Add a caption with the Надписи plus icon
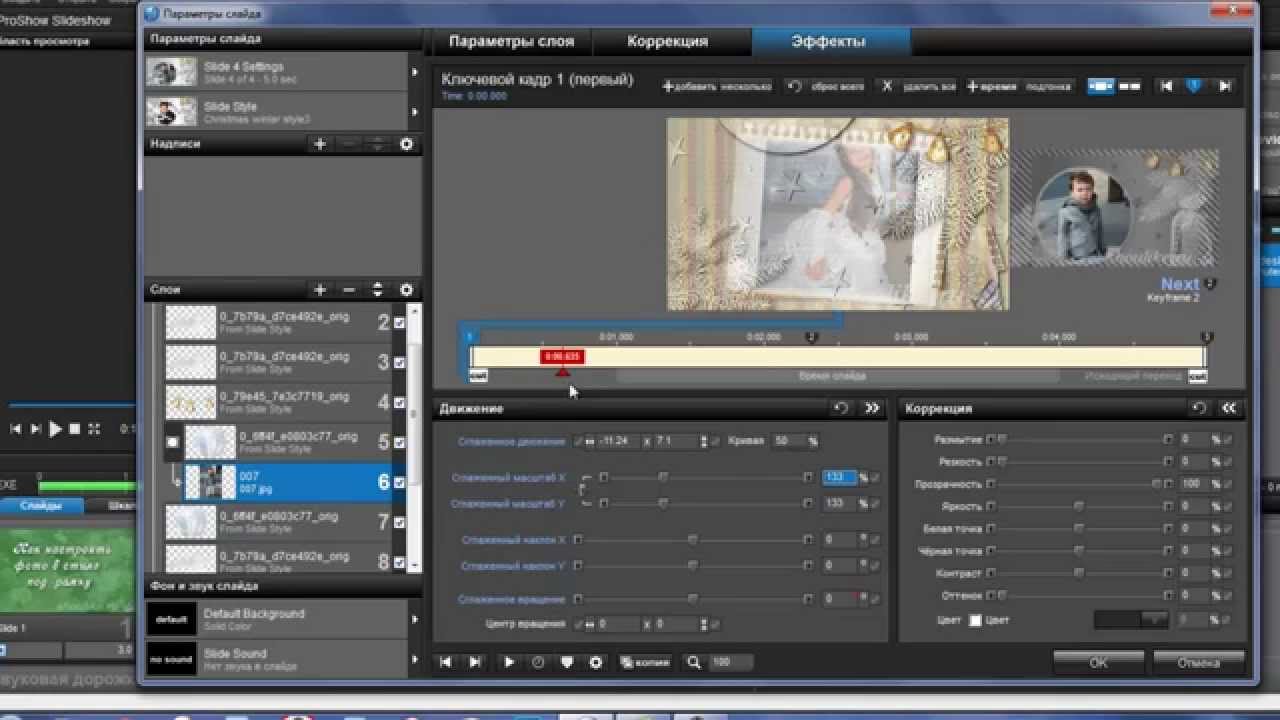 pos(320,144)
